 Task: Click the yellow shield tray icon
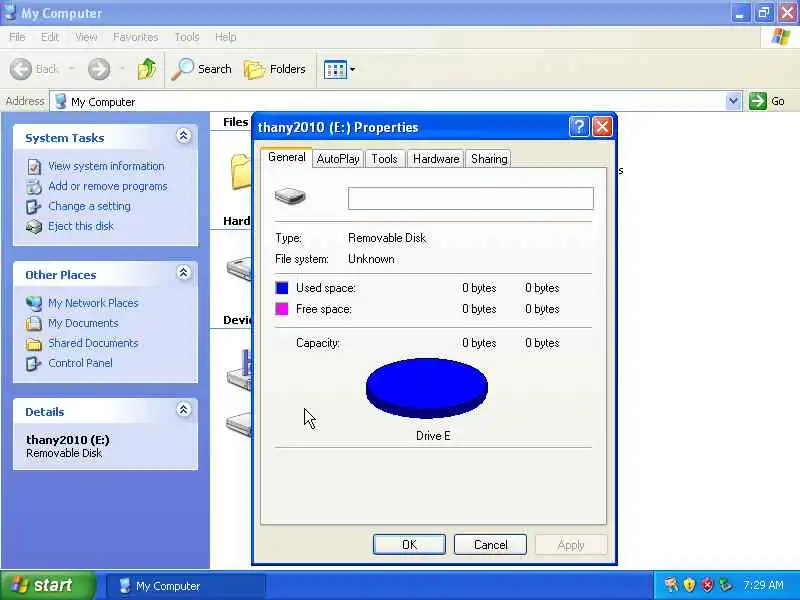[689, 585]
